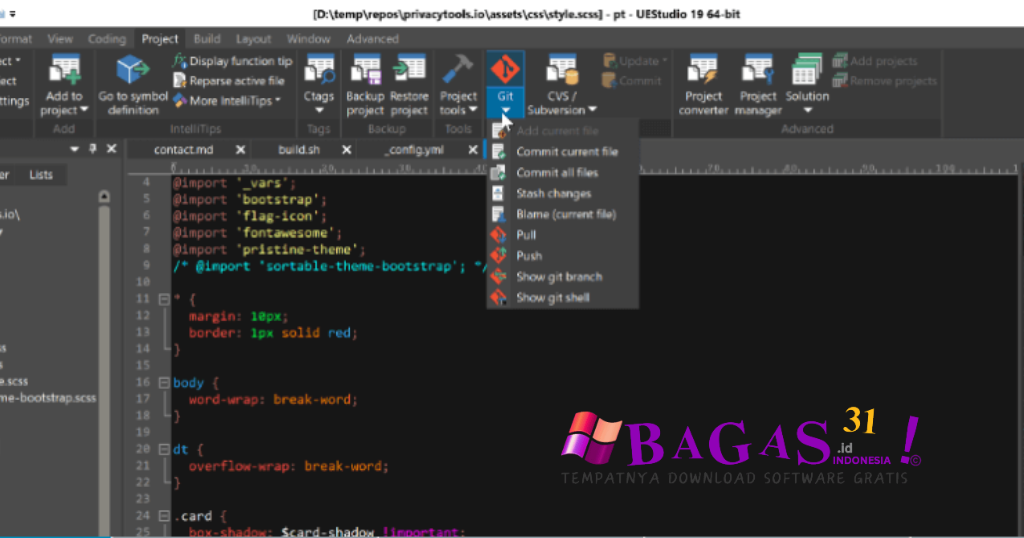Screen dimensions: 1024x538
Task: Click the Display function tip icon
Action: pos(180,61)
